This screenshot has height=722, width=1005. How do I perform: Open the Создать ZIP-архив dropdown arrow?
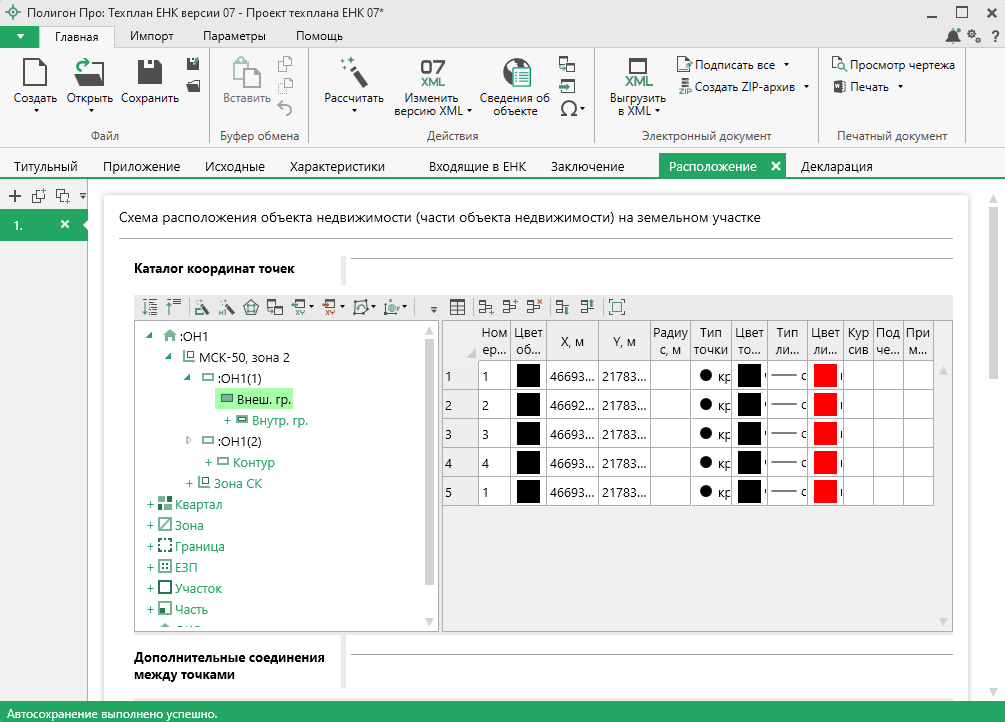tap(806, 87)
